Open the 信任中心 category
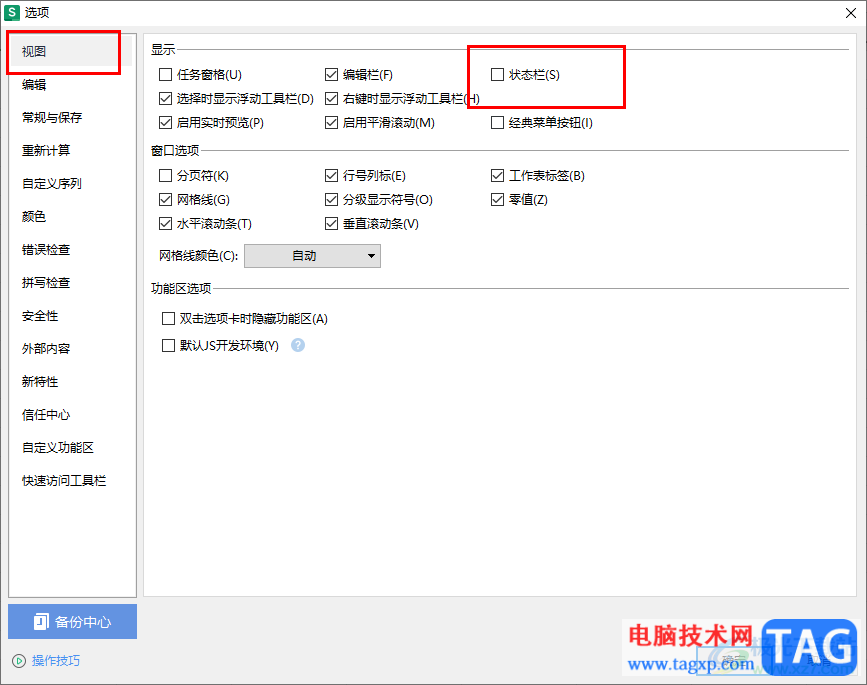 [x=70, y=415]
